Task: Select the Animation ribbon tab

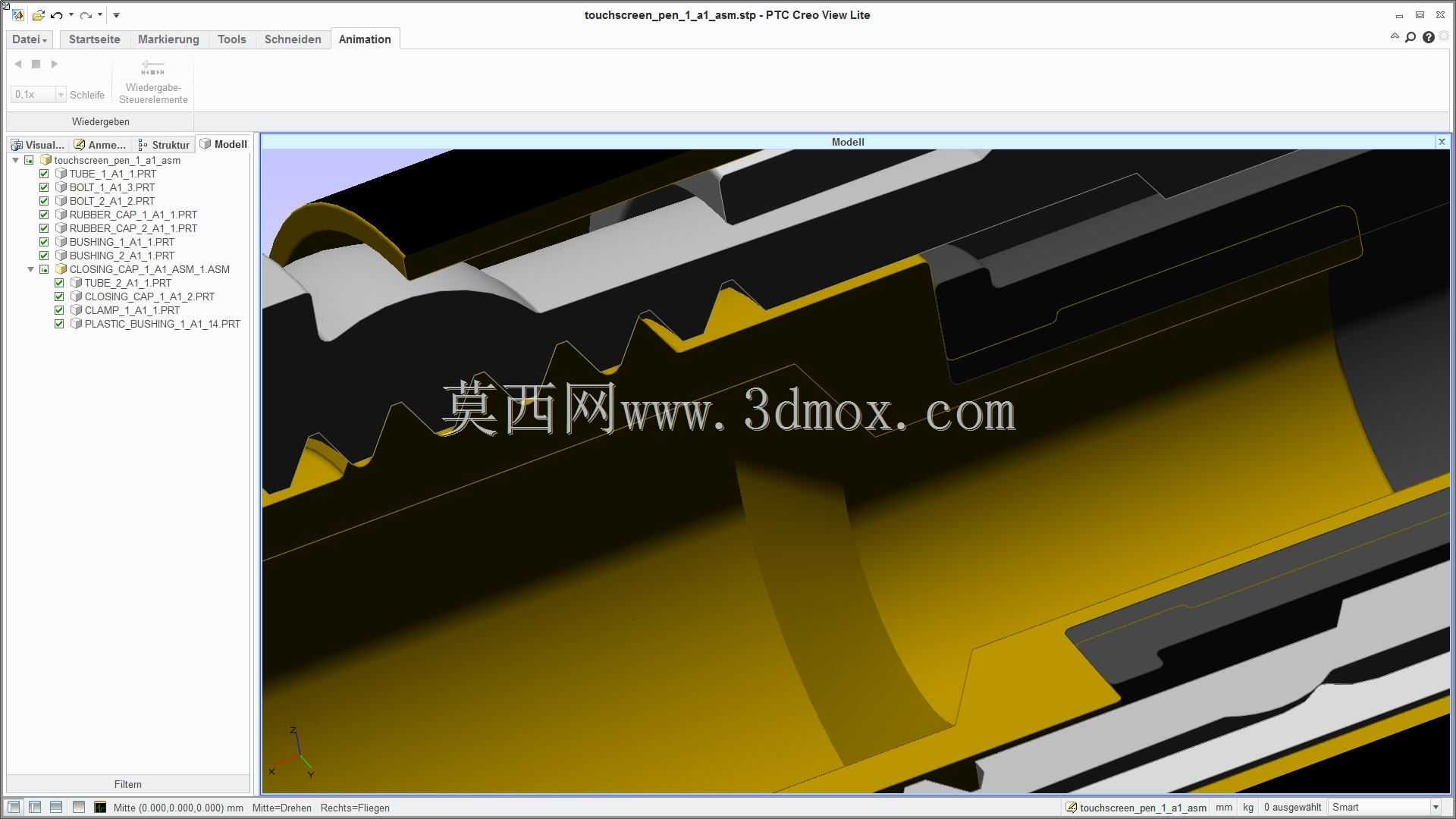Action: pos(365,39)
